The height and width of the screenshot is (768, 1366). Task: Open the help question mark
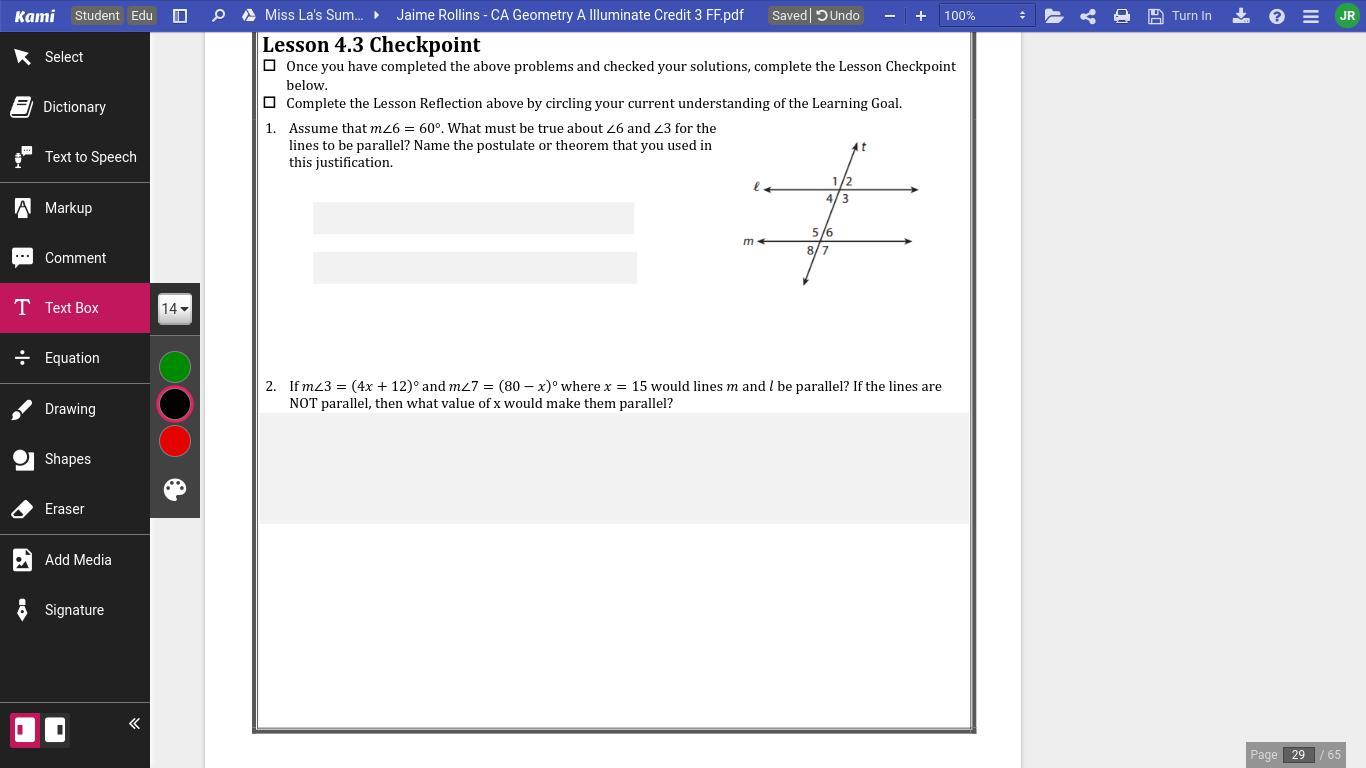1277,16
